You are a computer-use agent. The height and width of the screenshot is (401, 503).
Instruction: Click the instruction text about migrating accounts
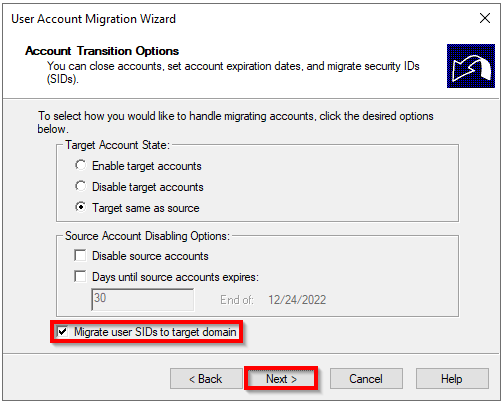point(235,122)
